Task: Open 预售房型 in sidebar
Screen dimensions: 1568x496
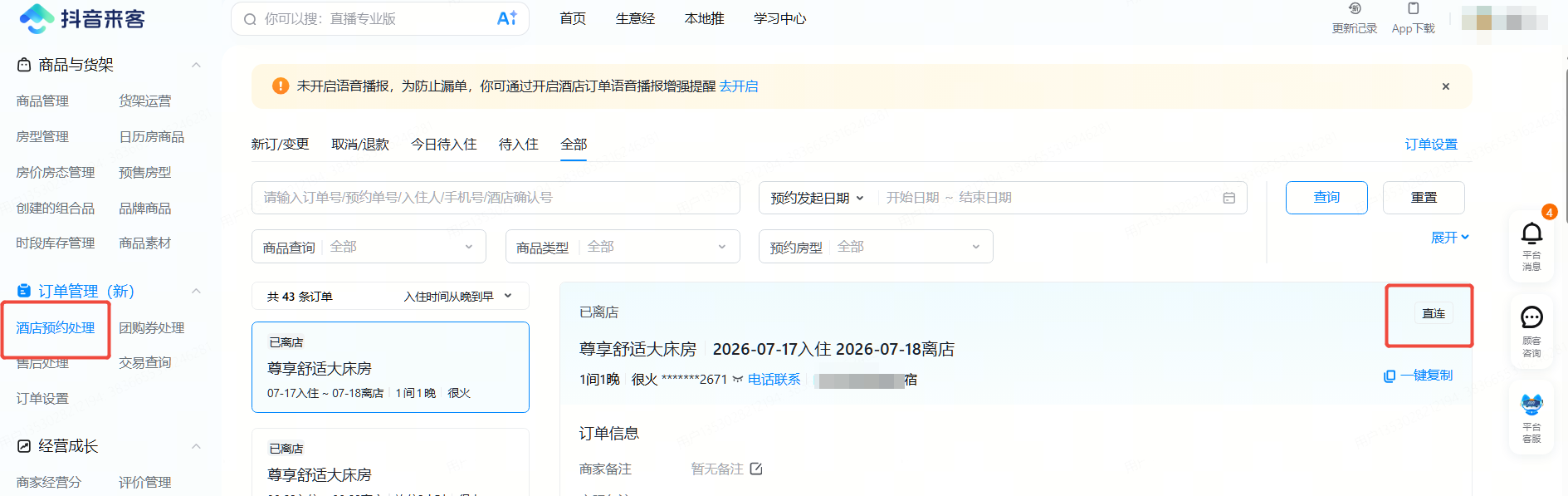Action: [145, 173]
